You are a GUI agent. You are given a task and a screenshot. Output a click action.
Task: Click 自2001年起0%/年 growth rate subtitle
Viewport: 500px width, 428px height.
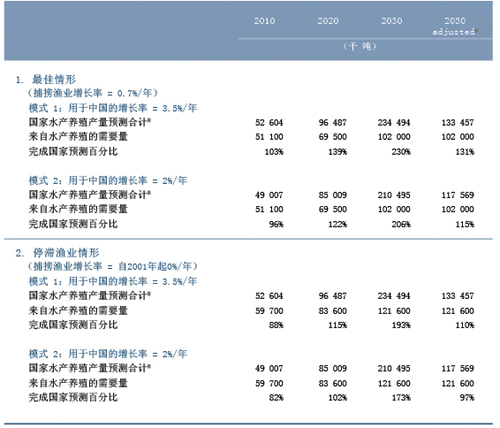155,266
